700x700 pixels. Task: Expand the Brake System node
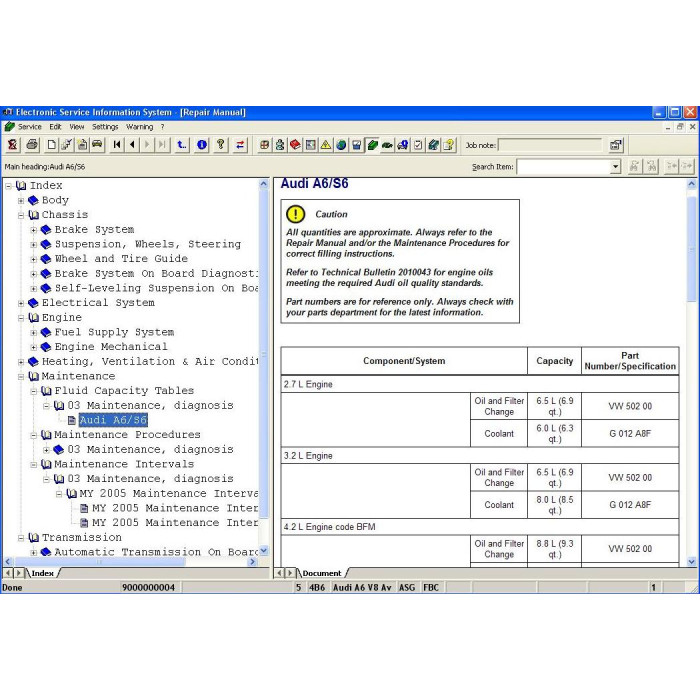point(34,230)
